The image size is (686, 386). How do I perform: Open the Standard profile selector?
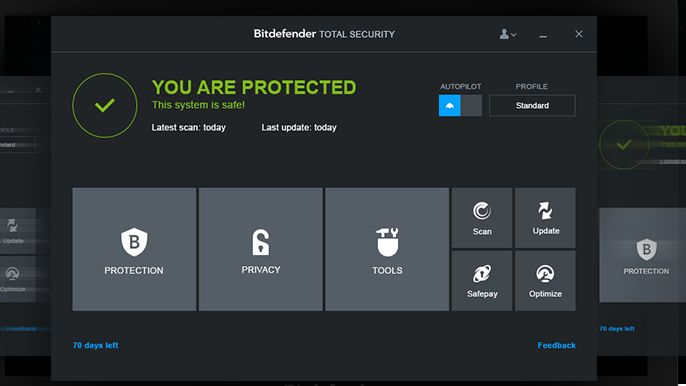pyautogui.click(x=532, y=105)
